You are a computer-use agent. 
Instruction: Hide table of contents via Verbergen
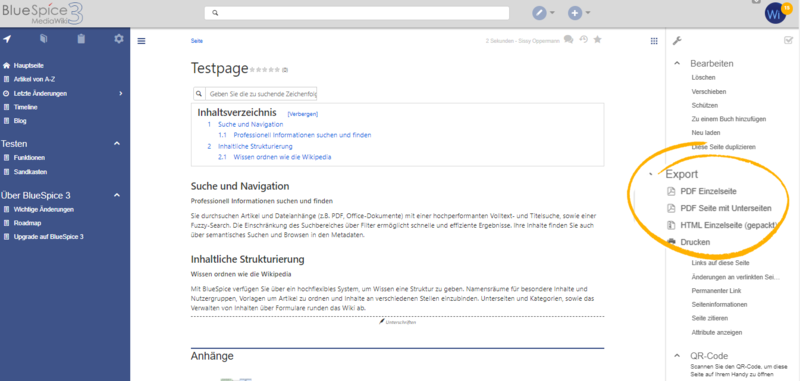303,114
